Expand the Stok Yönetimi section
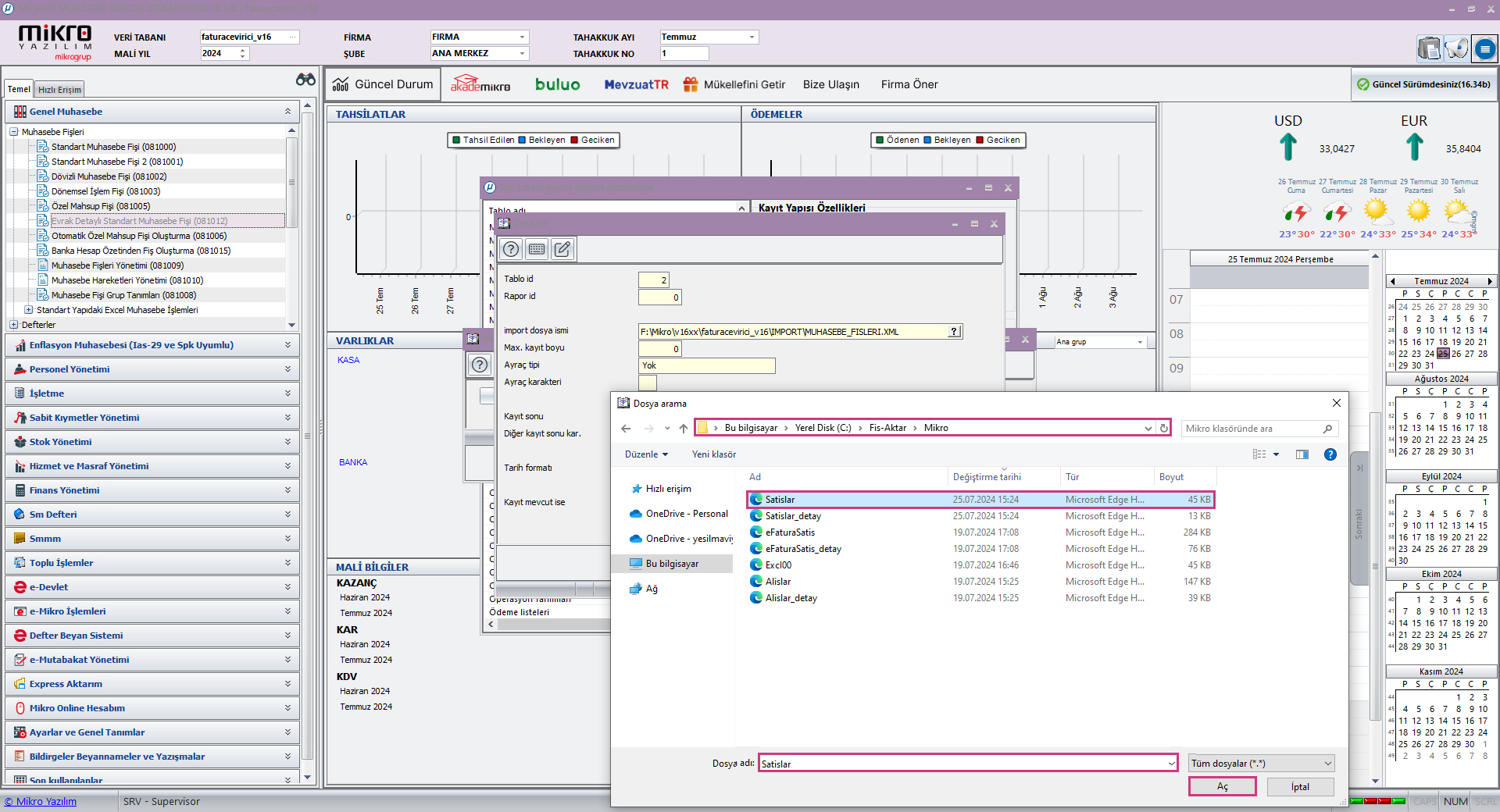 (x=287, y=442)
